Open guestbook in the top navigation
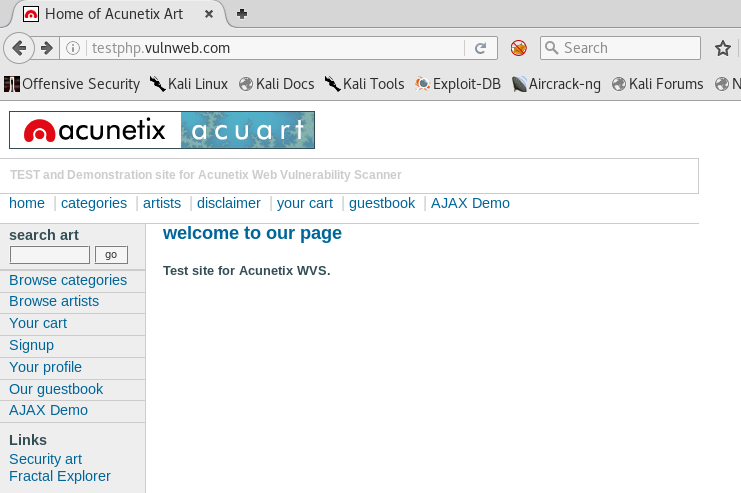Image resolution: width=741 pixels, height=493 pixels. click(382, 203)
